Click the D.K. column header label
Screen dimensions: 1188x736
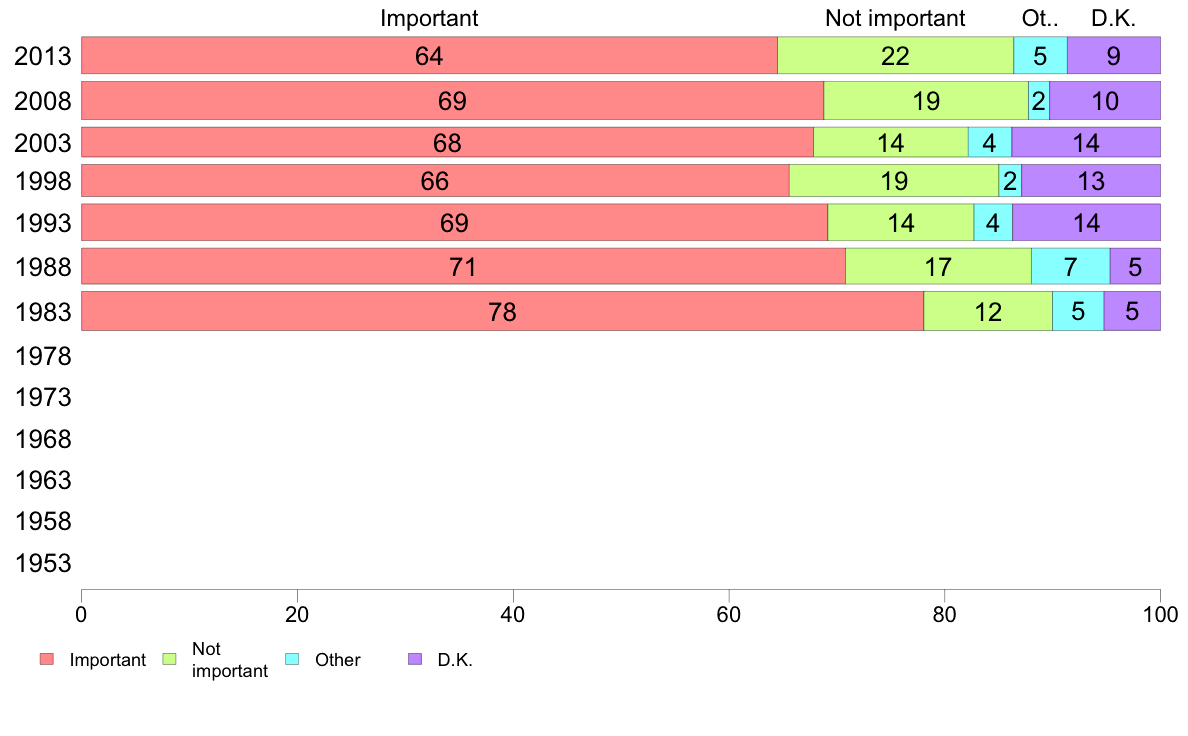1113,18
